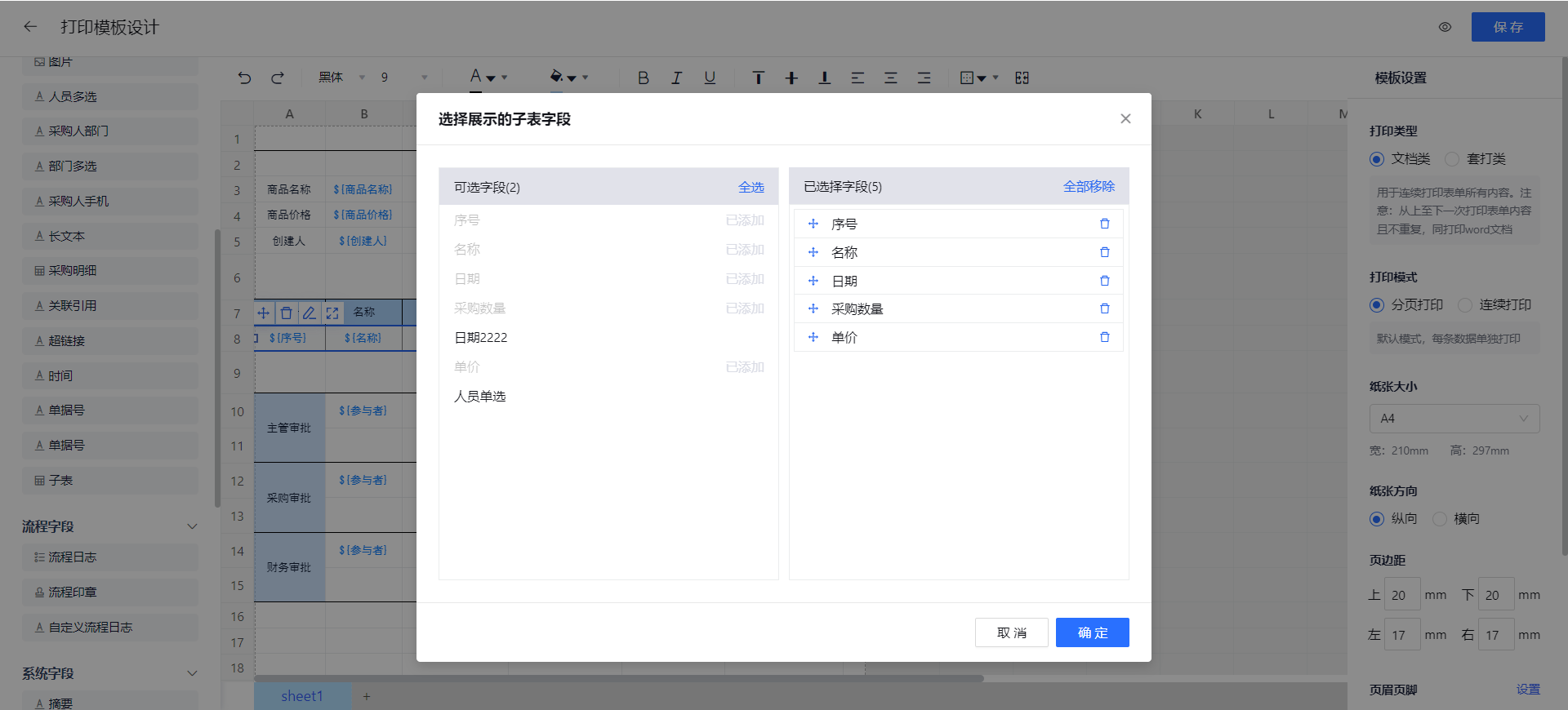
Task: Go back with the left arrow
Action: click(x=30, y=27)
